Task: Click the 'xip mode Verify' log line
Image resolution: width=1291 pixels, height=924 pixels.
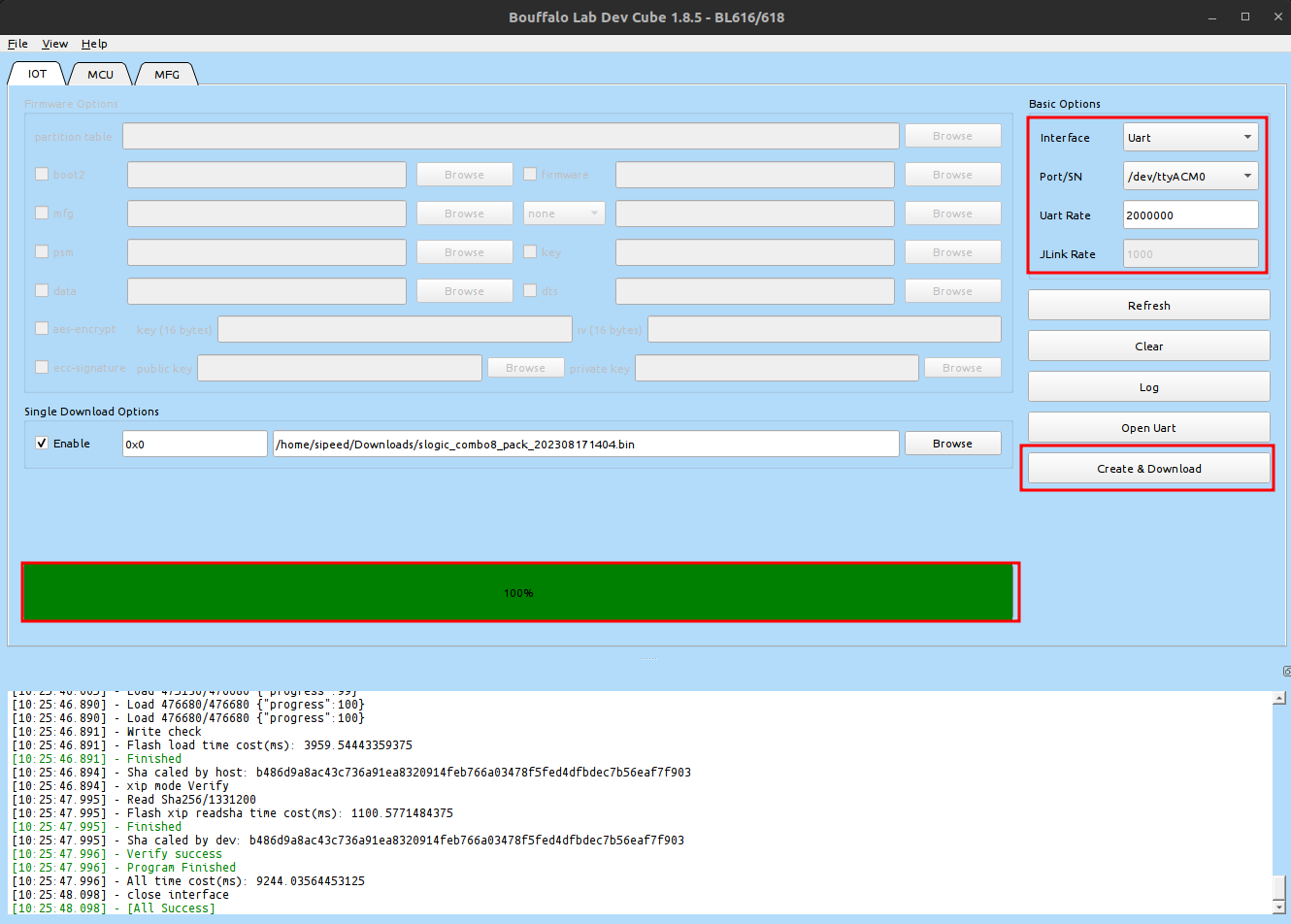Action: click(120, 786)
